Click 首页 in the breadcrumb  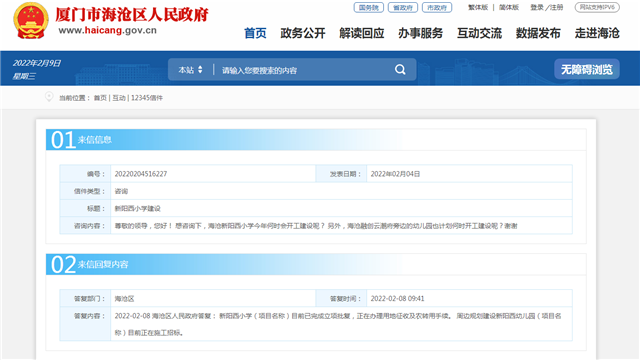tap(100, 98)
